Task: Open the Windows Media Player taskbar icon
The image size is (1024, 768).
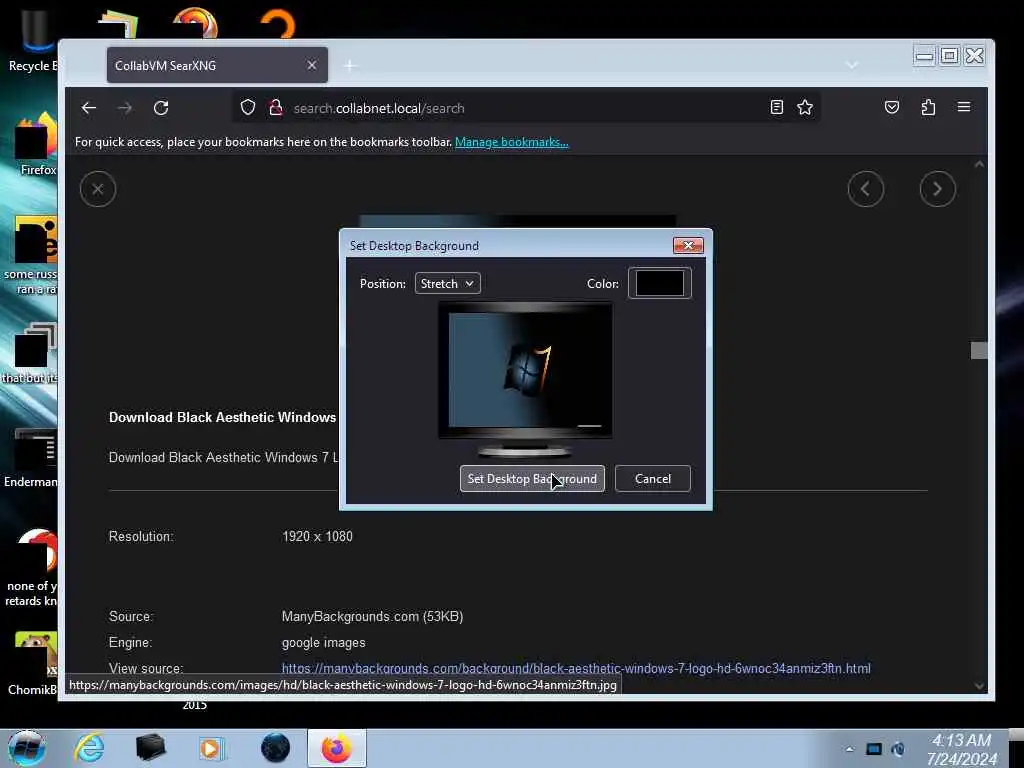Action: (212, 748)
